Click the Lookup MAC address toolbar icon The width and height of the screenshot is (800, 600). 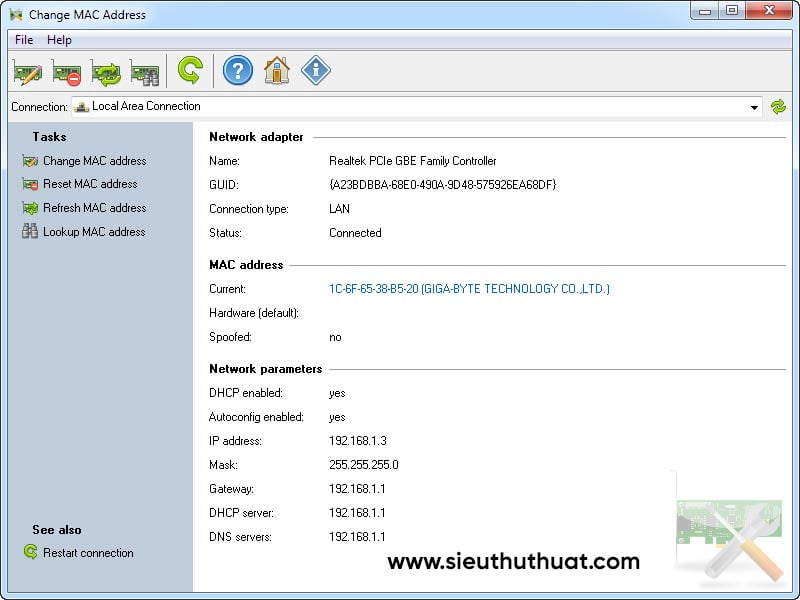144,72
